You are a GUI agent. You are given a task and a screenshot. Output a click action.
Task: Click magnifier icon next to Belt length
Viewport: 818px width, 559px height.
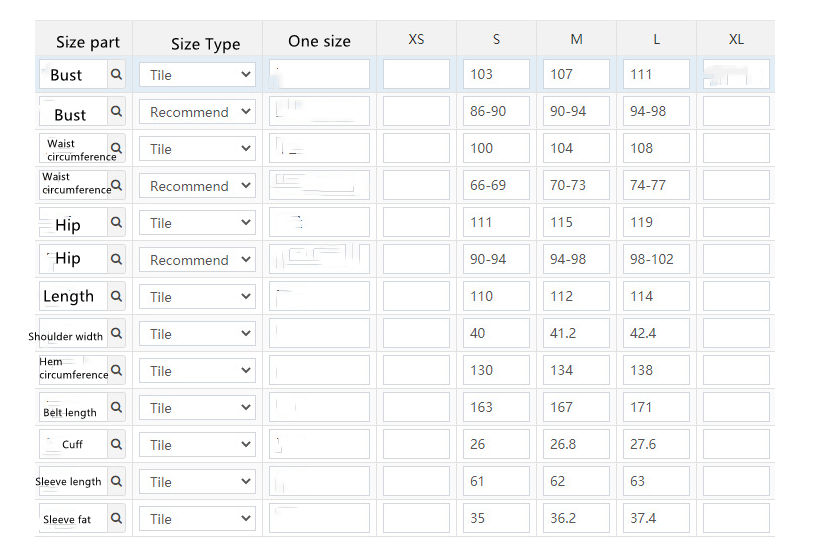pyautogui.click(x=116, y=407)
